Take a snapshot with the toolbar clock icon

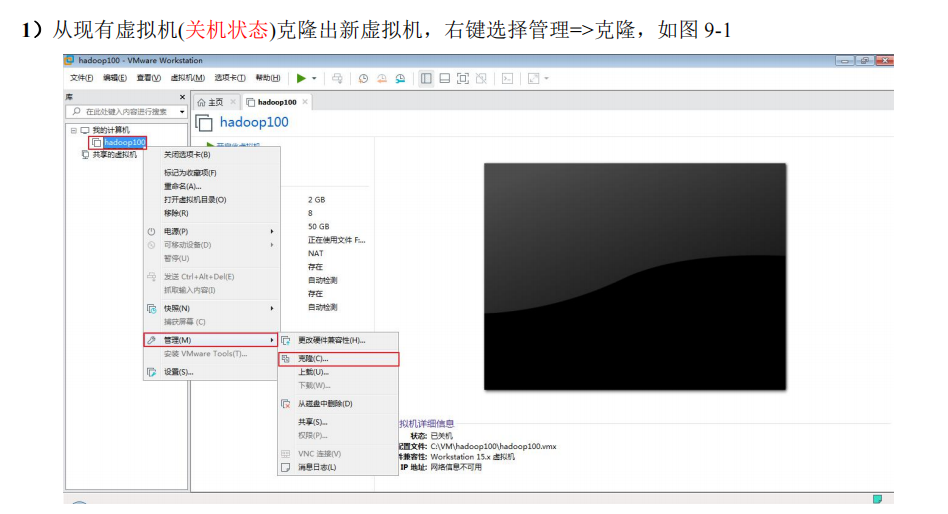(x=363, y=79)
